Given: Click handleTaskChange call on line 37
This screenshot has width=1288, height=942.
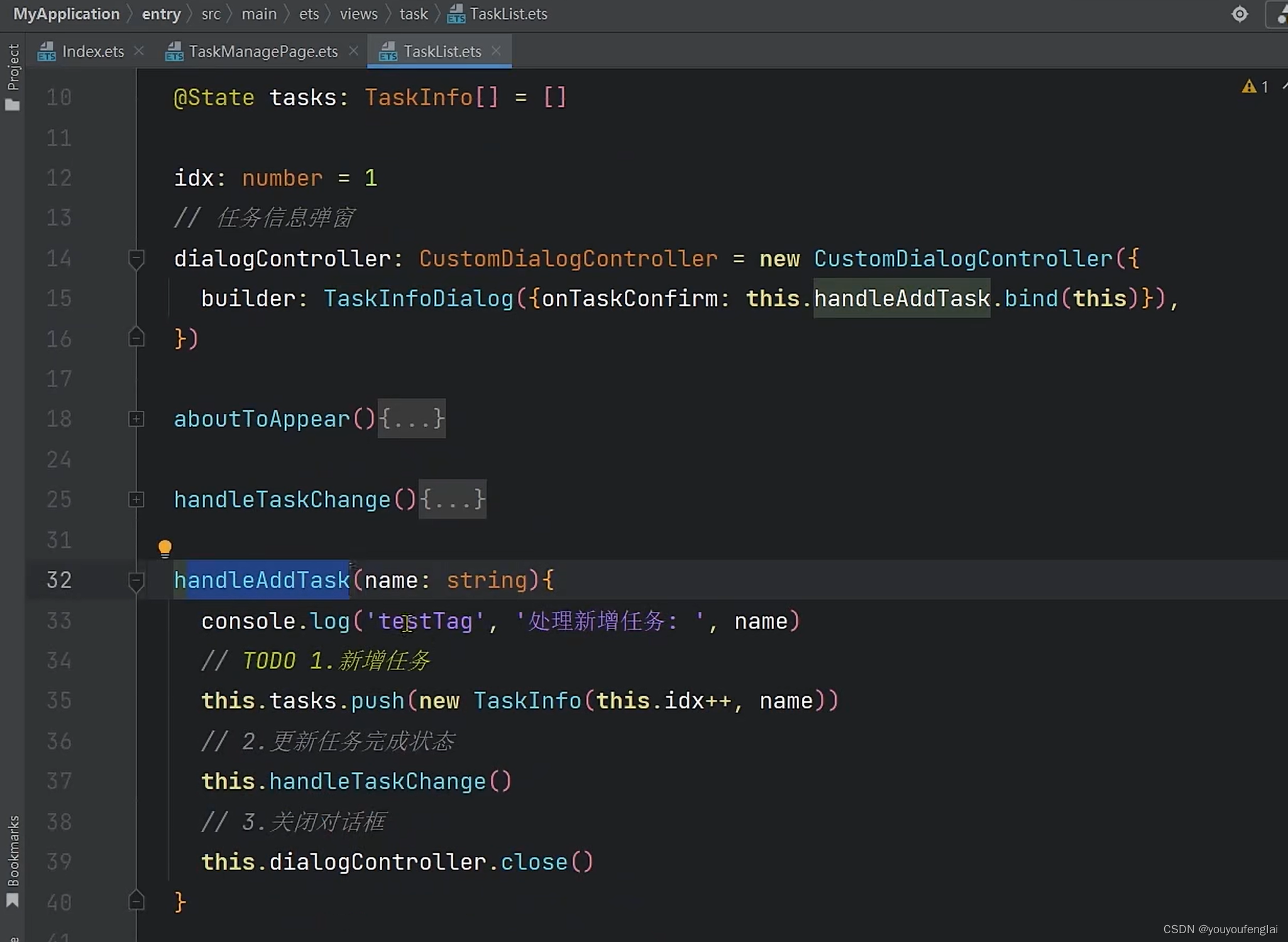Looking at the screenshot, I should pos(377,781).
